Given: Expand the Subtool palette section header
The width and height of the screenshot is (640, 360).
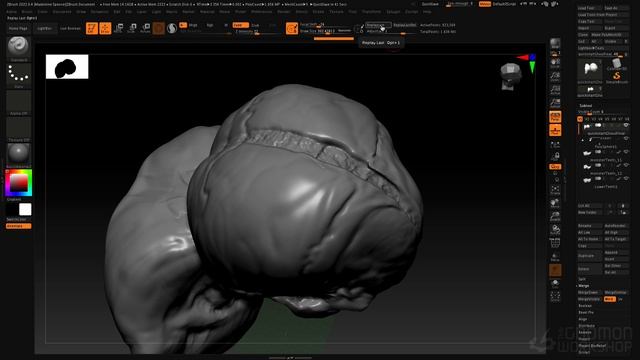Looking at the screenshot, I should point(586,105).
